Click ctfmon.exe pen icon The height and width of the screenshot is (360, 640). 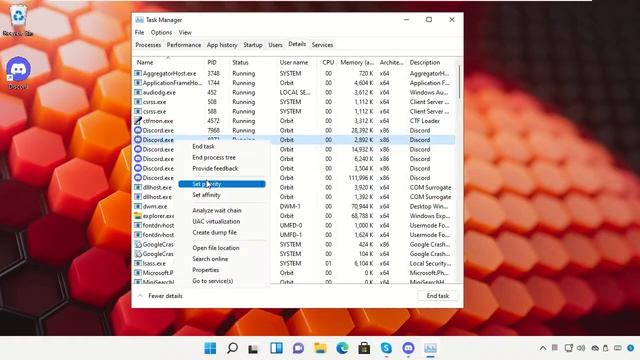coord(138,121)
